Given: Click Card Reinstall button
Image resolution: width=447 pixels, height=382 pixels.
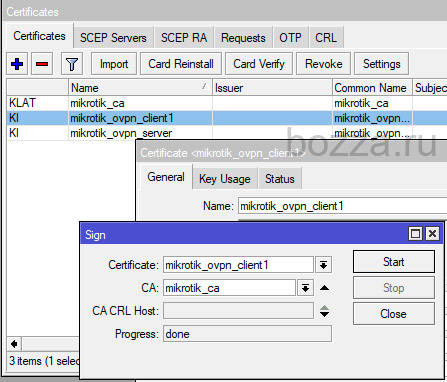Looking at the screenshot, I should [181, 64].
